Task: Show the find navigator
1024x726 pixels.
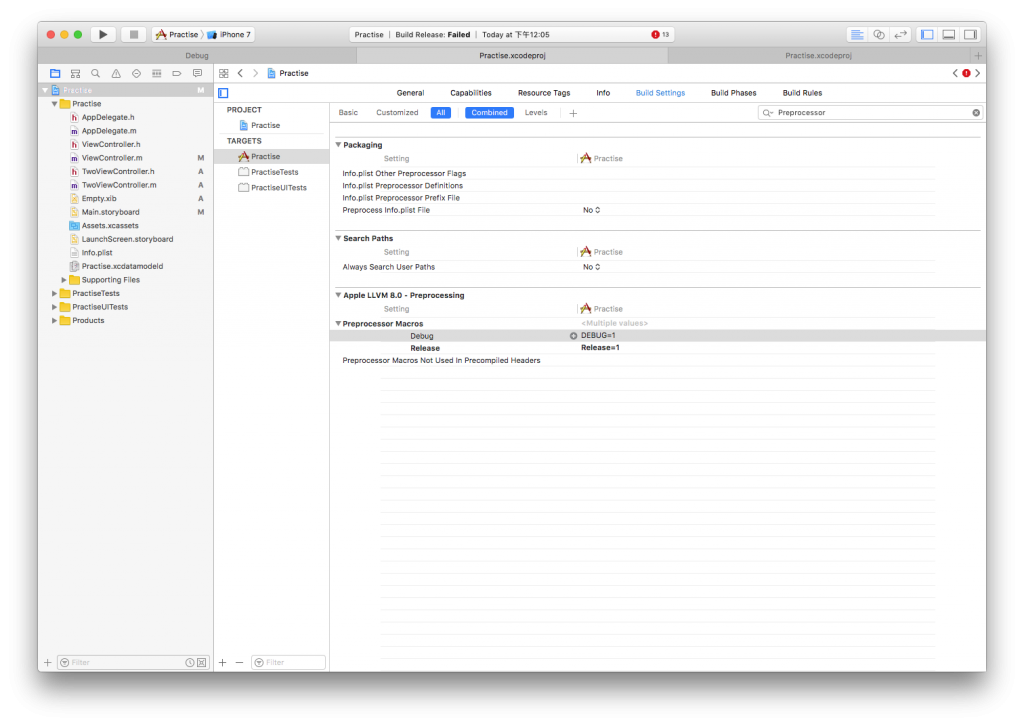Action: [95, 74]
